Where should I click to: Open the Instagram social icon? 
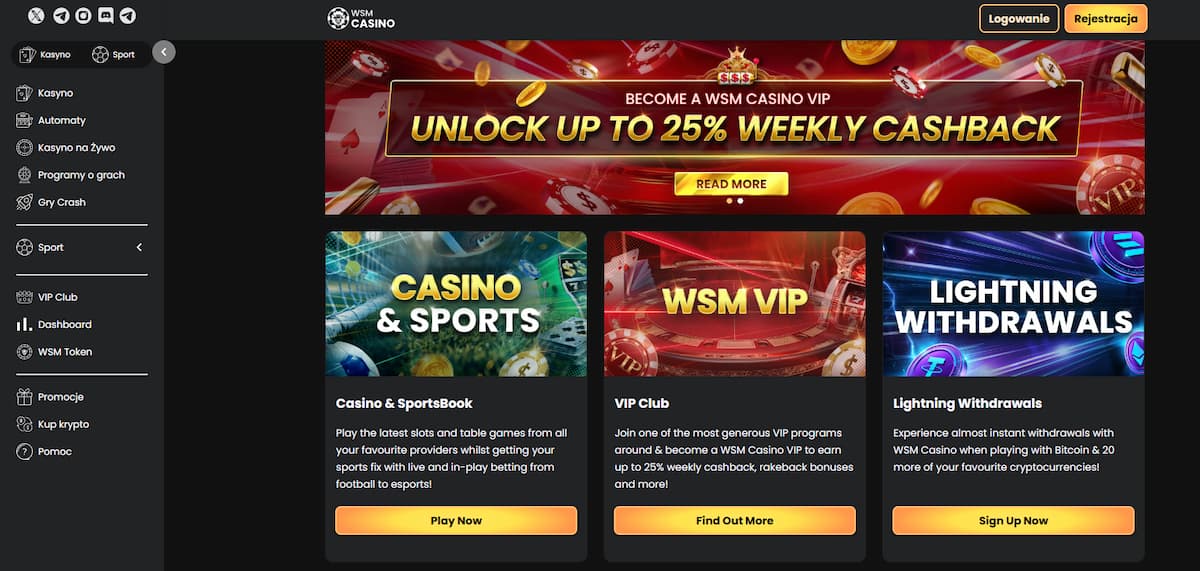tap(83, 16)
